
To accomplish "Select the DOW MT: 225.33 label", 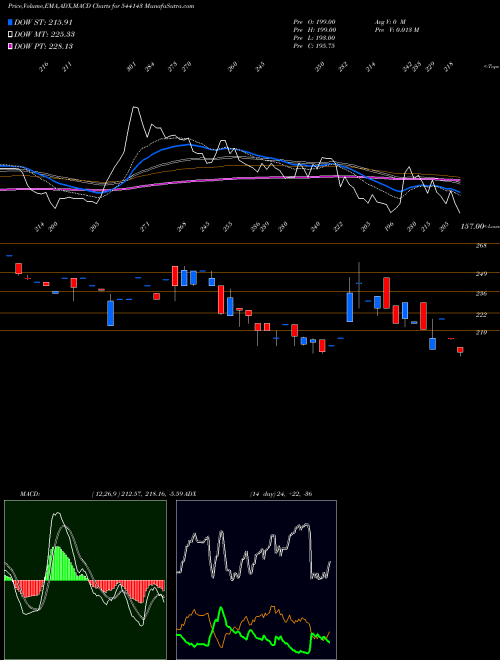I will [44, 34].
